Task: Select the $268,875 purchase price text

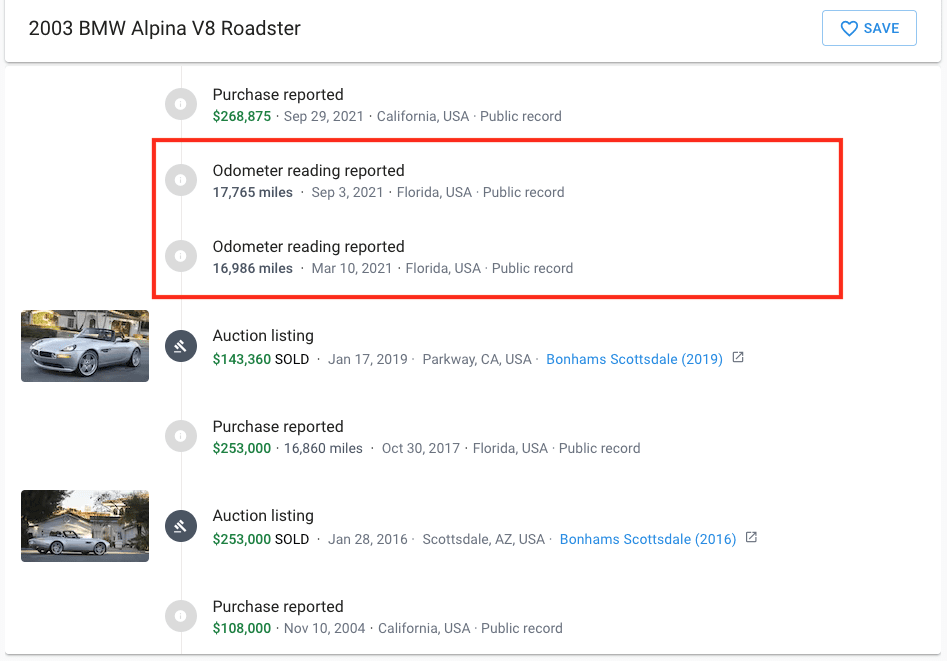Action: click(x=241, y=116)
